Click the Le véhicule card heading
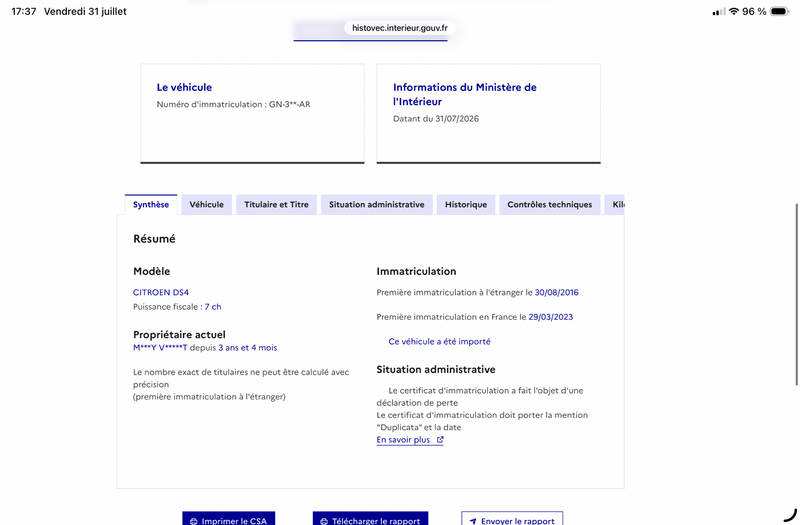 (x=184, y=87)
